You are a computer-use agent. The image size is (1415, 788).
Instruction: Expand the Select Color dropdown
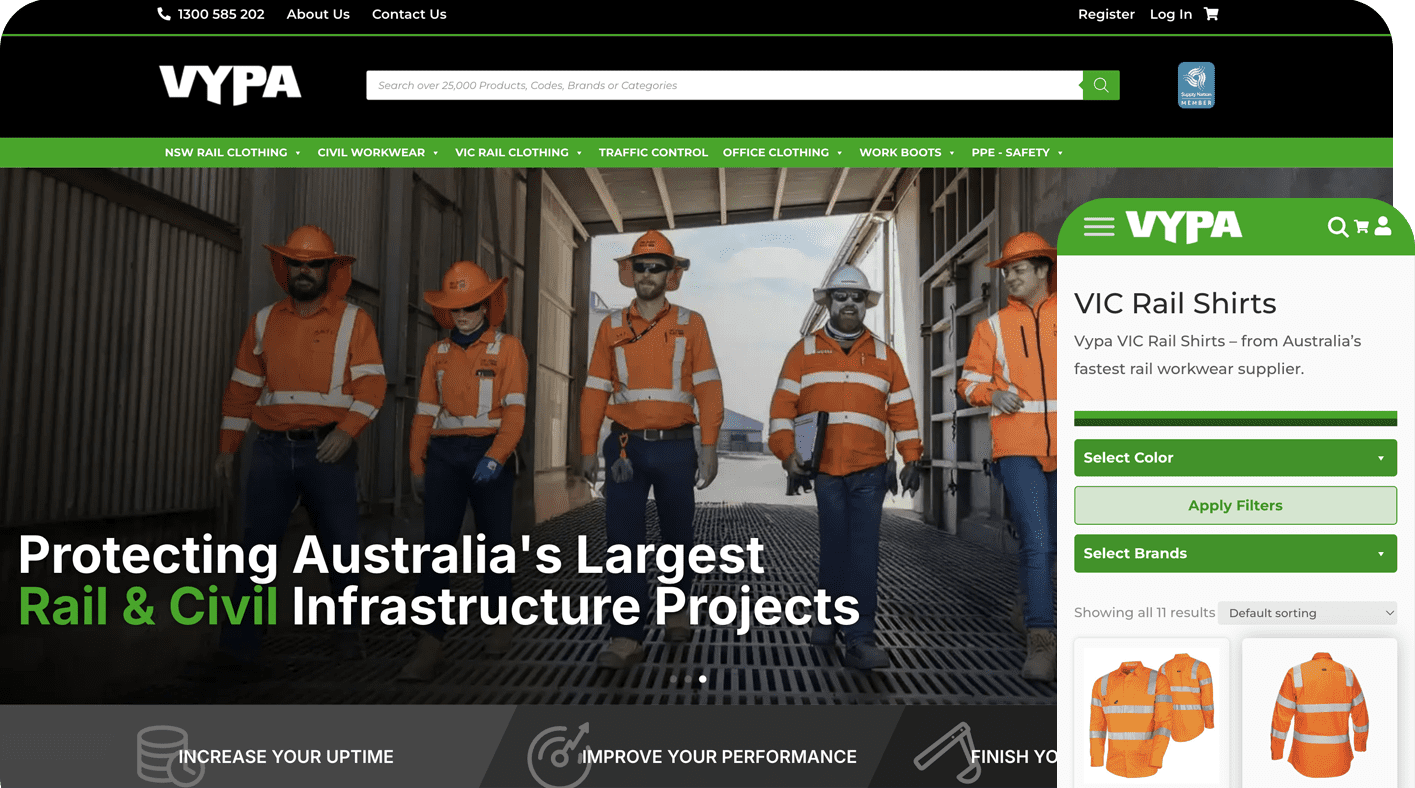tap(1235, 458)
